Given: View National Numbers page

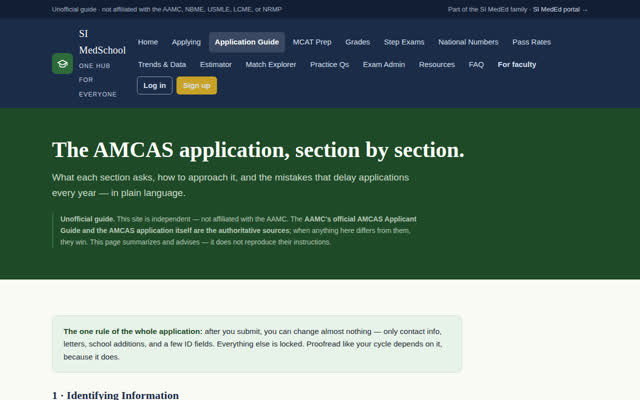Looking at the screenshot, I should coord(468,42).
